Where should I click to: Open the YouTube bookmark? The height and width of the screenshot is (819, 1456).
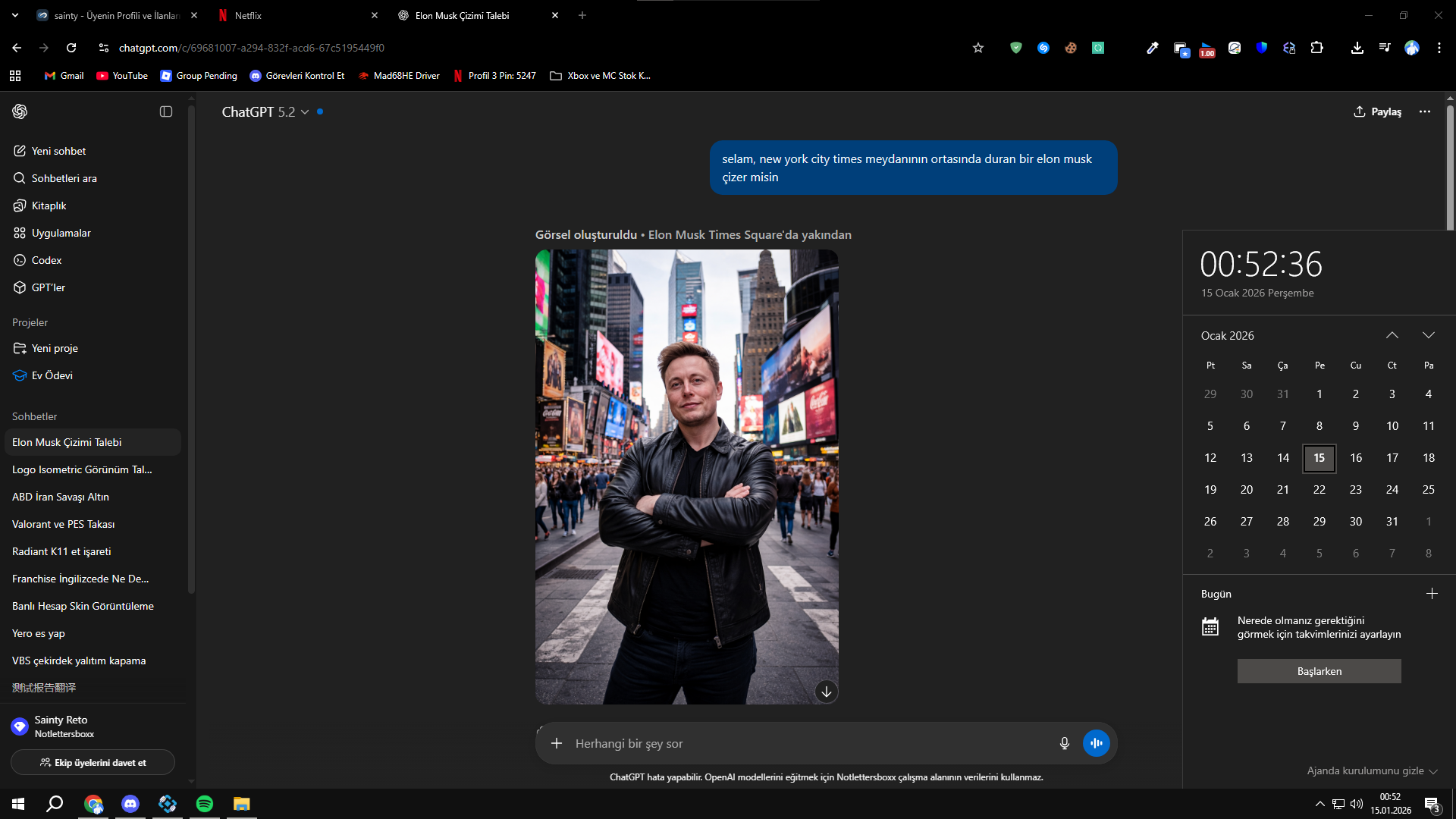[122, 76]
